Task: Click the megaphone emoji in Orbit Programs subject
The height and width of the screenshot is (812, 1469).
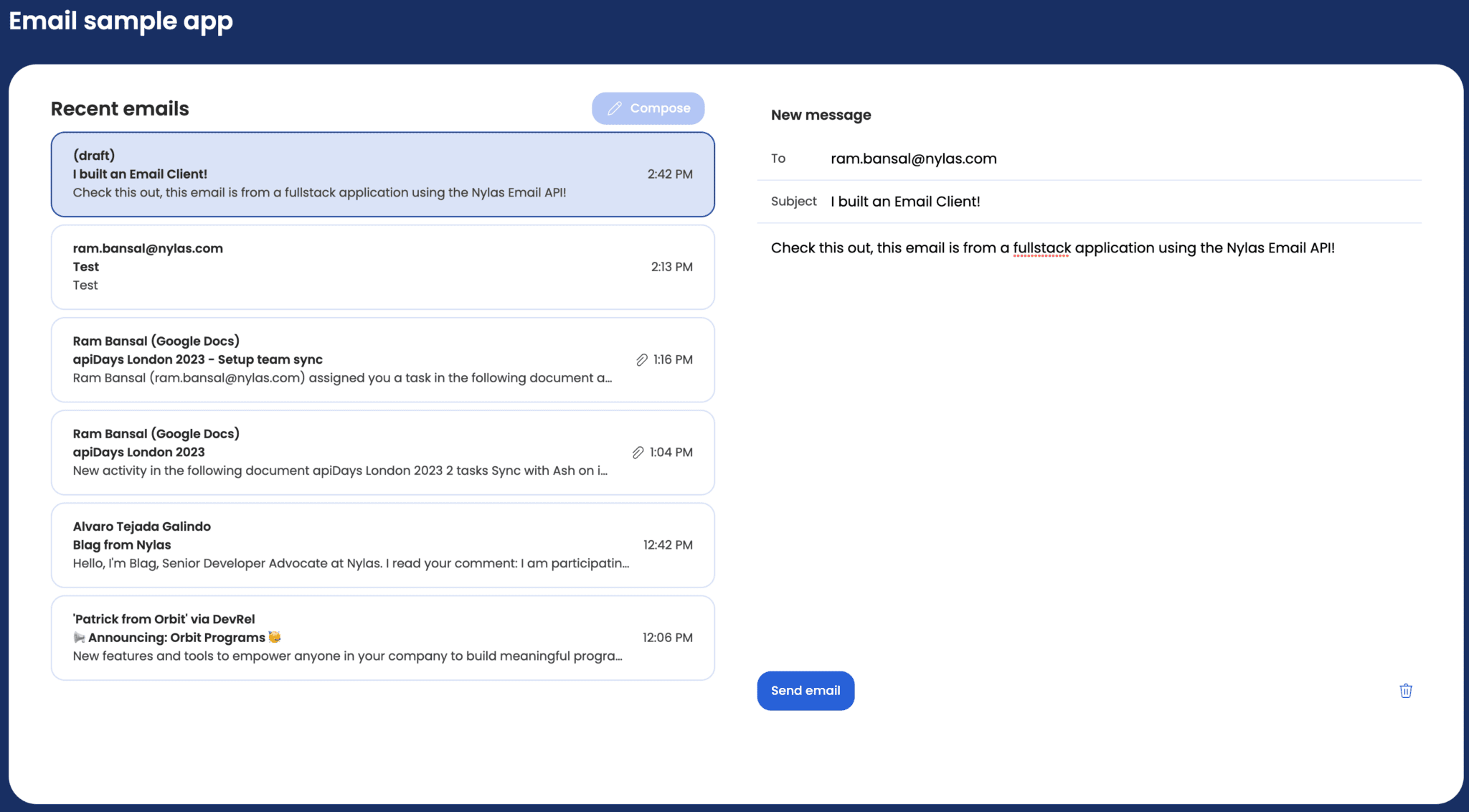Action: (80, 638)
